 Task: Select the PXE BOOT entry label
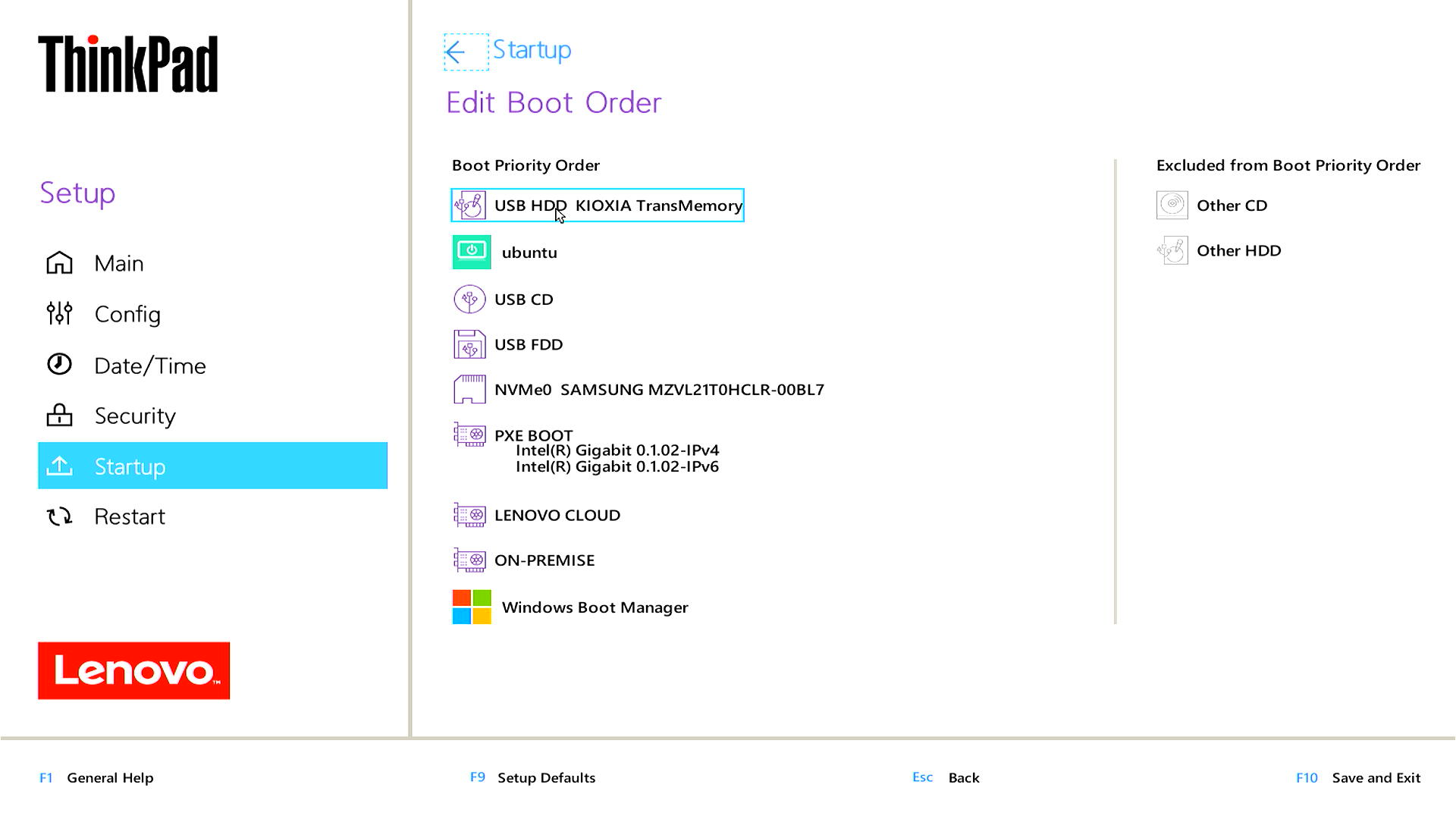533,435
